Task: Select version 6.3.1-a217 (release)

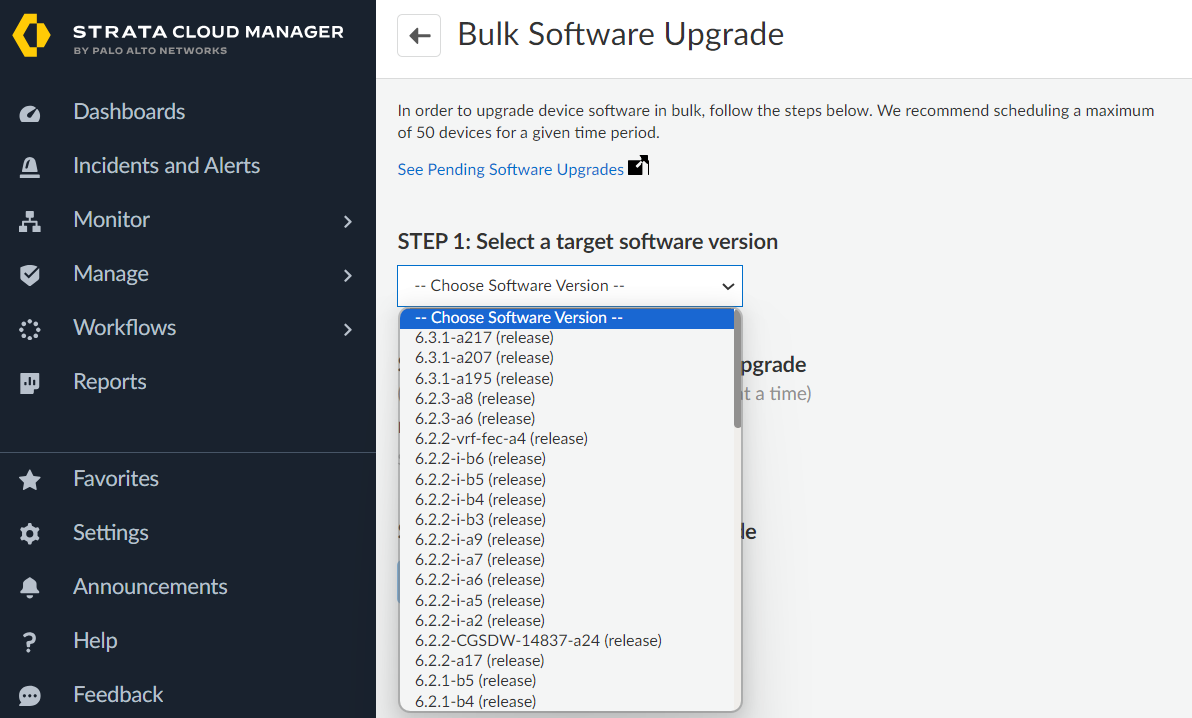Action: pos(484,338)
